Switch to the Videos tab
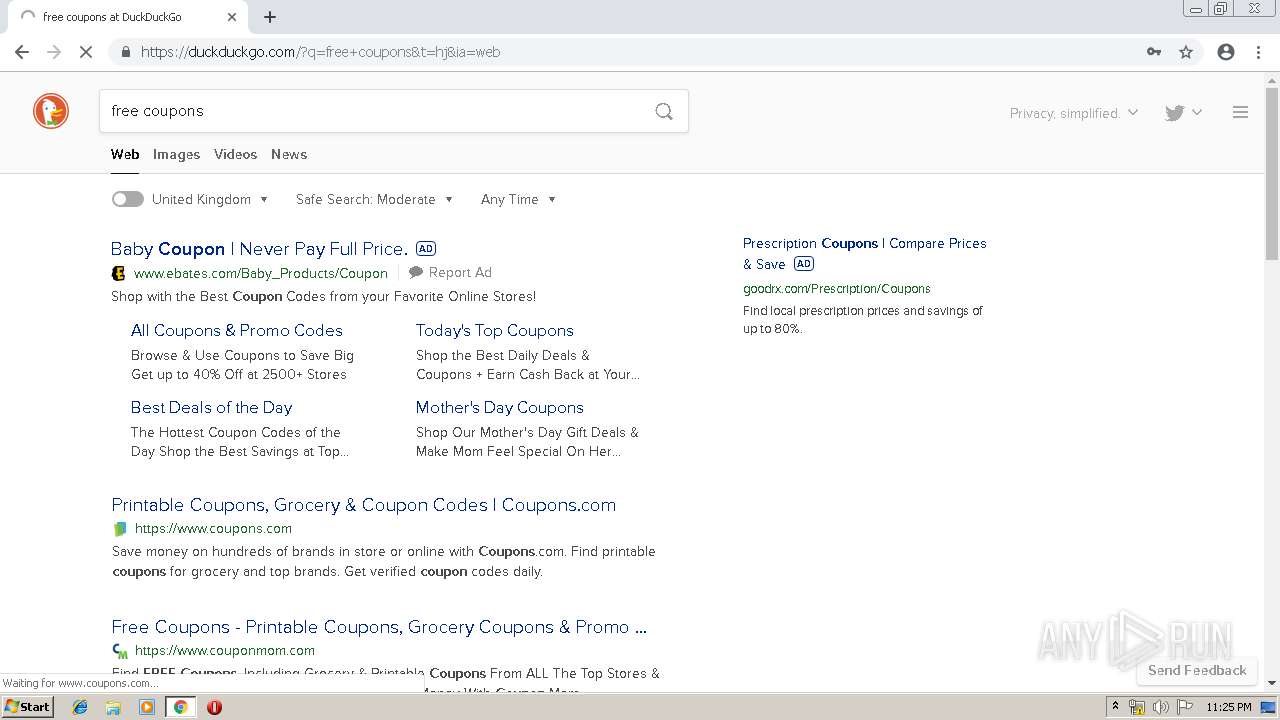The image size is (1280, 720). (x=235, y=154)
